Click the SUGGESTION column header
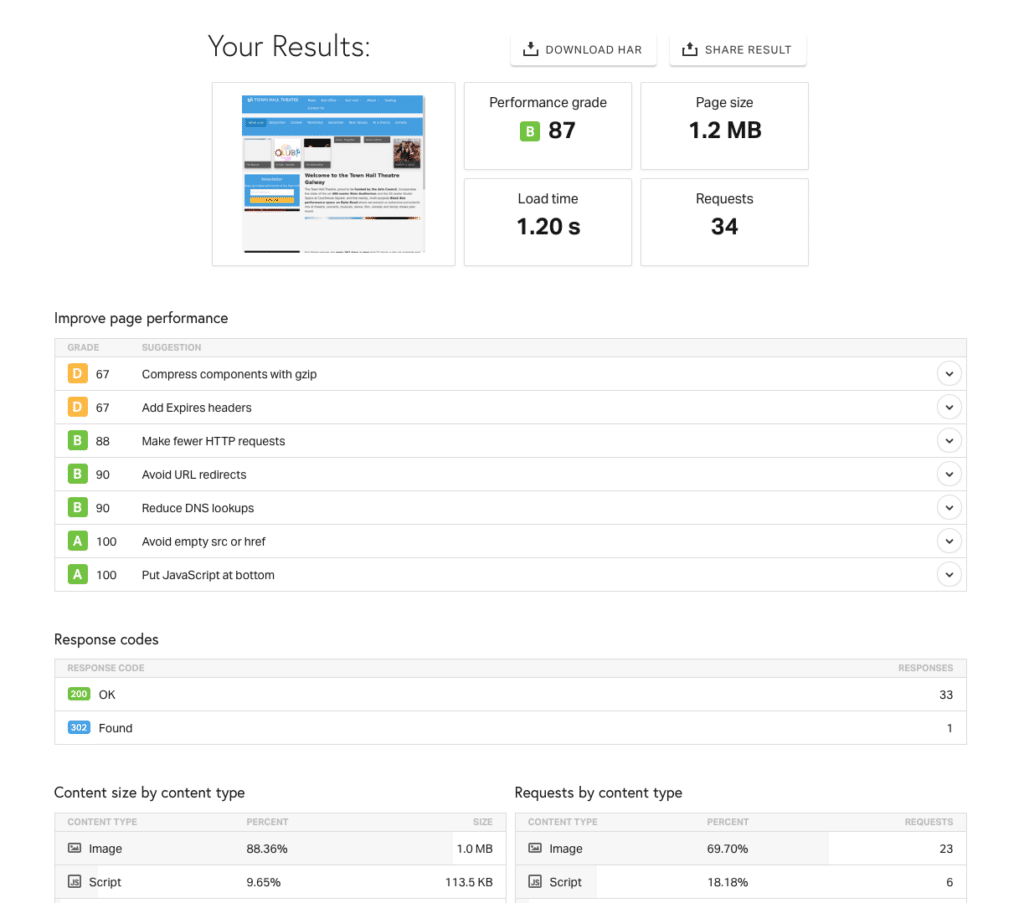 (x=171, y=347)
